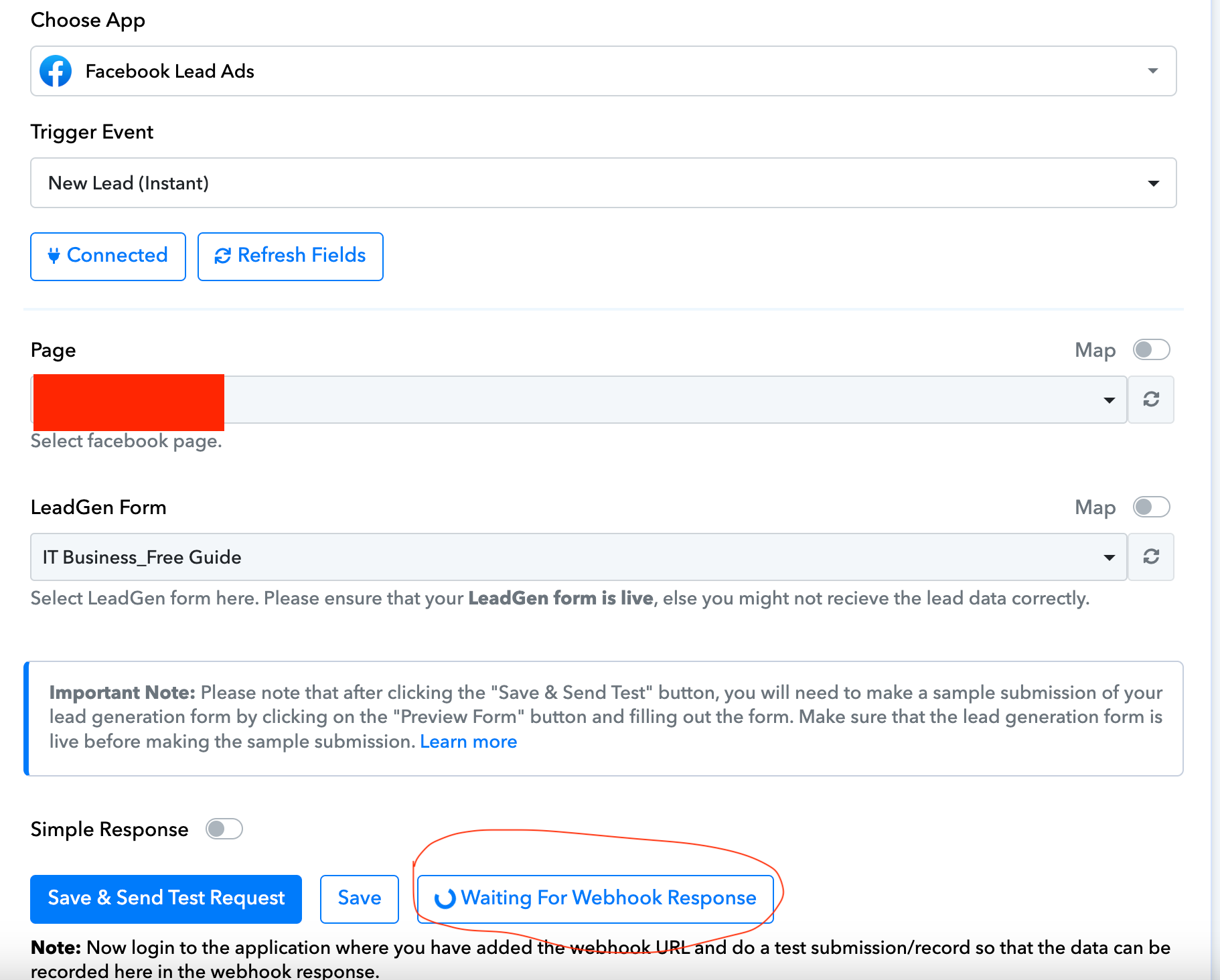Click the Choose App label
The height and width of the screenshot is (980, 1220).
point(88,20)
